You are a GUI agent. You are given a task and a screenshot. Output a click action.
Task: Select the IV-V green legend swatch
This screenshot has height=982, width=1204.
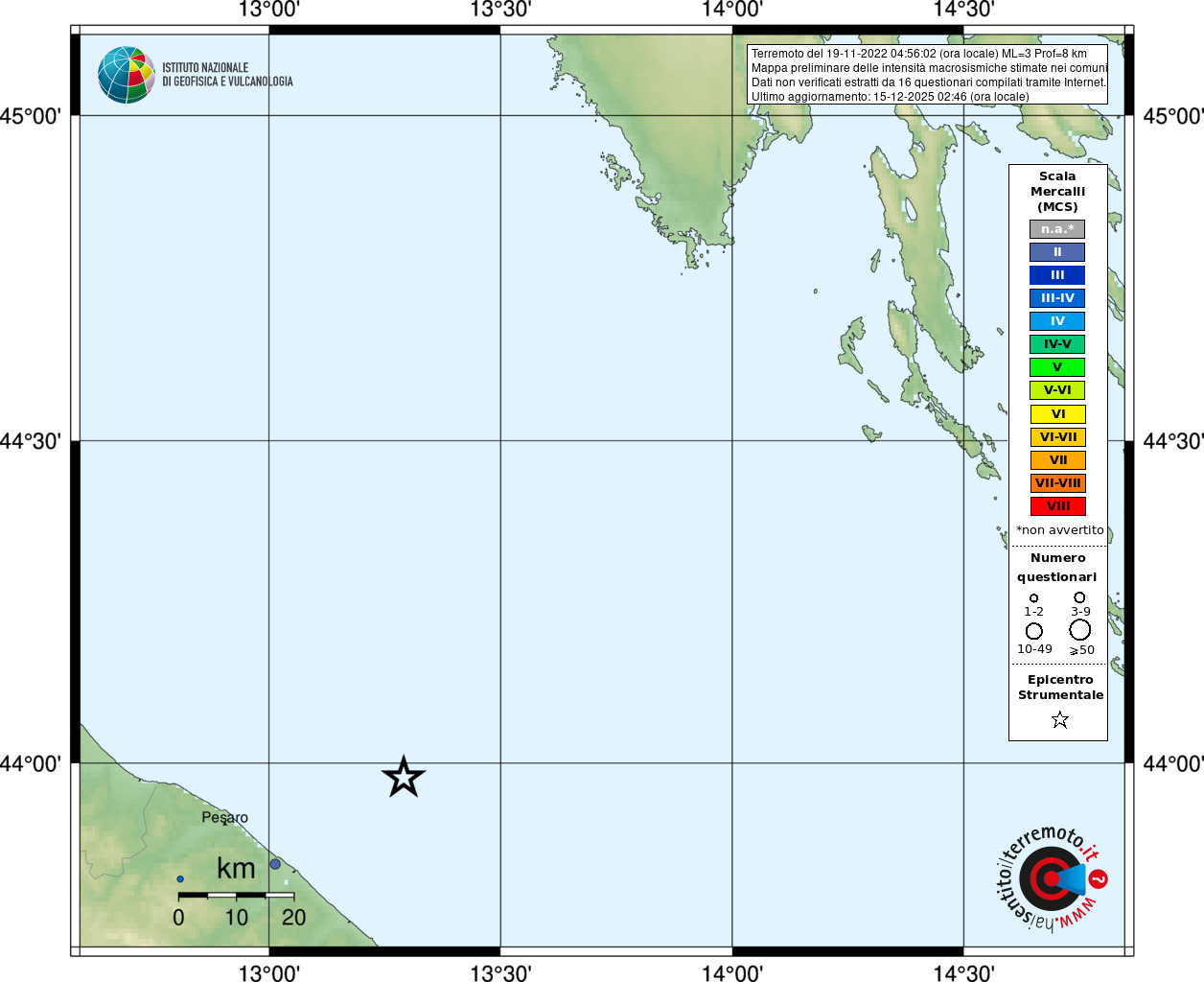point(1057,344)
